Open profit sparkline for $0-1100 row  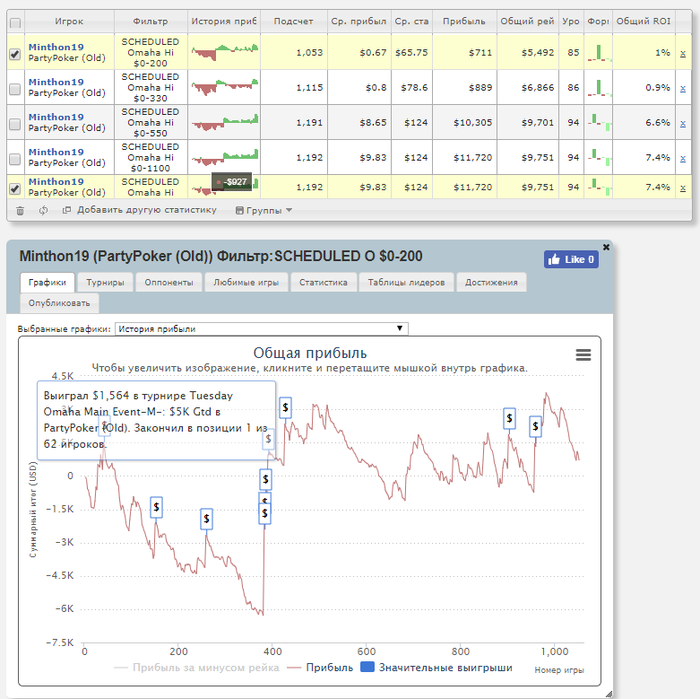pyautogui.click(x=225, y=157)
